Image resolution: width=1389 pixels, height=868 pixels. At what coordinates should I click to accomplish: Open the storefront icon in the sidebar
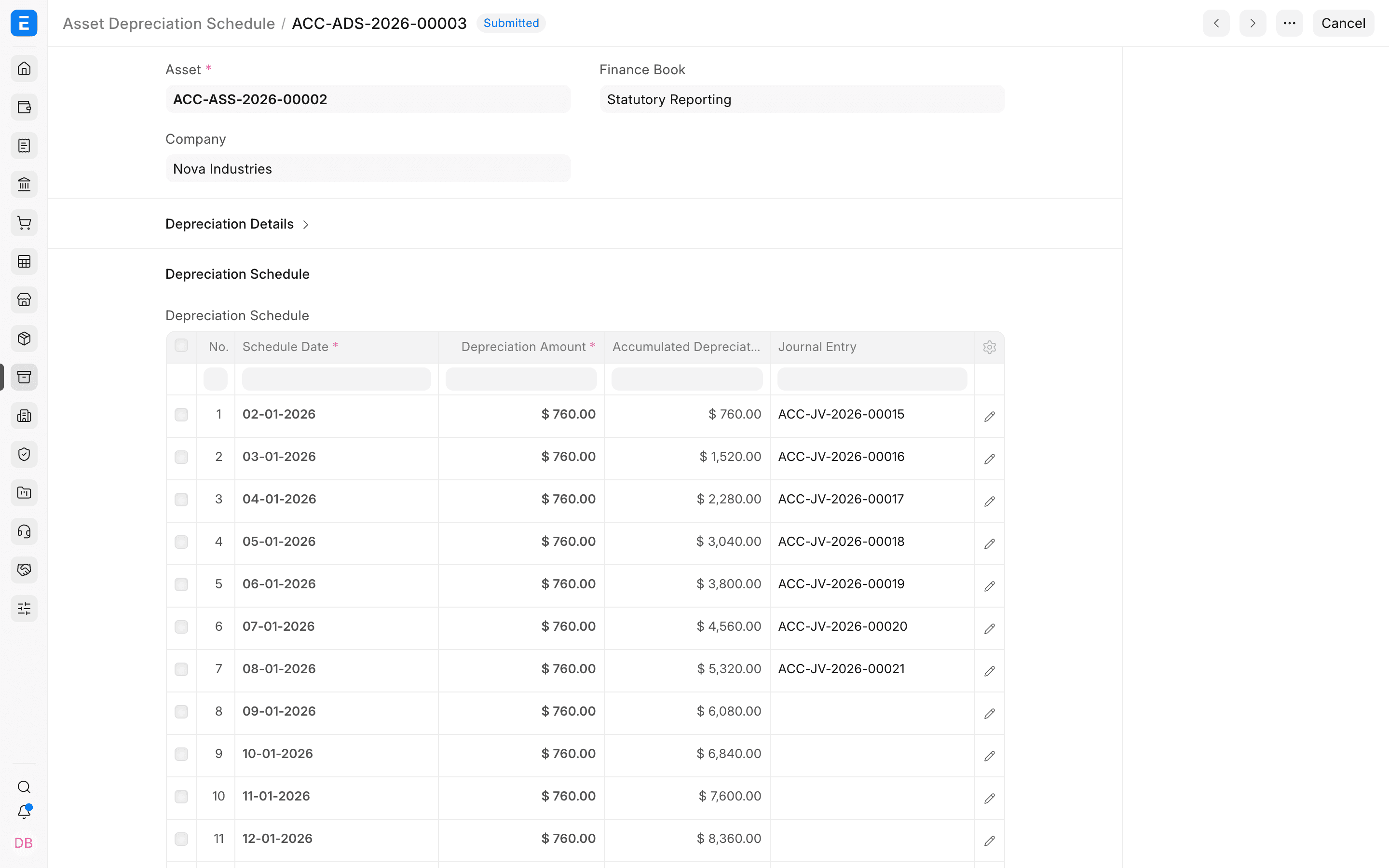click(x=24, y=299)
